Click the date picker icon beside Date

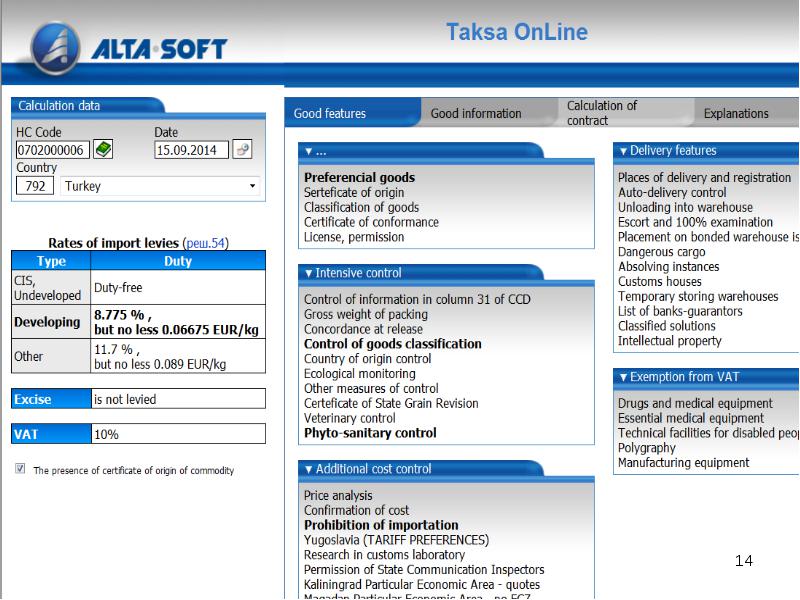[x=242, y=149]
